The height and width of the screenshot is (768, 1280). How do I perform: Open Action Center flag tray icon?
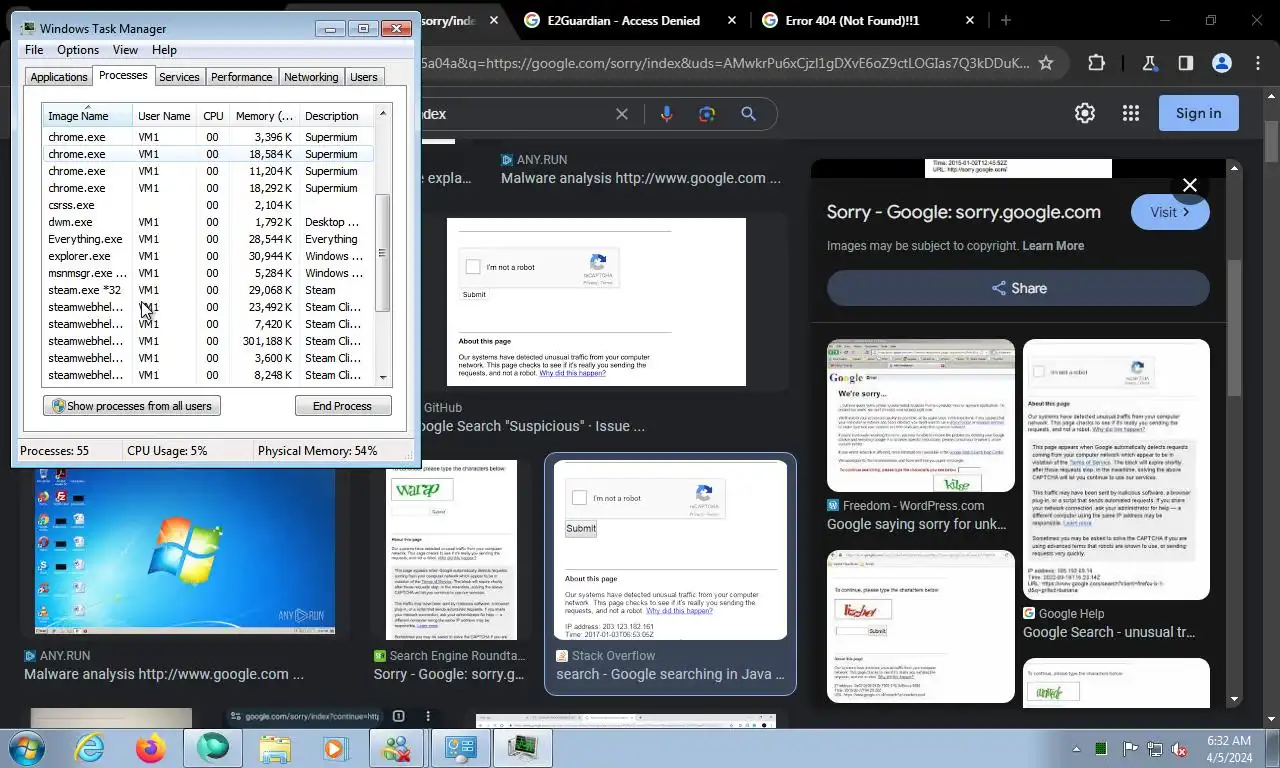coord(1130,748)
